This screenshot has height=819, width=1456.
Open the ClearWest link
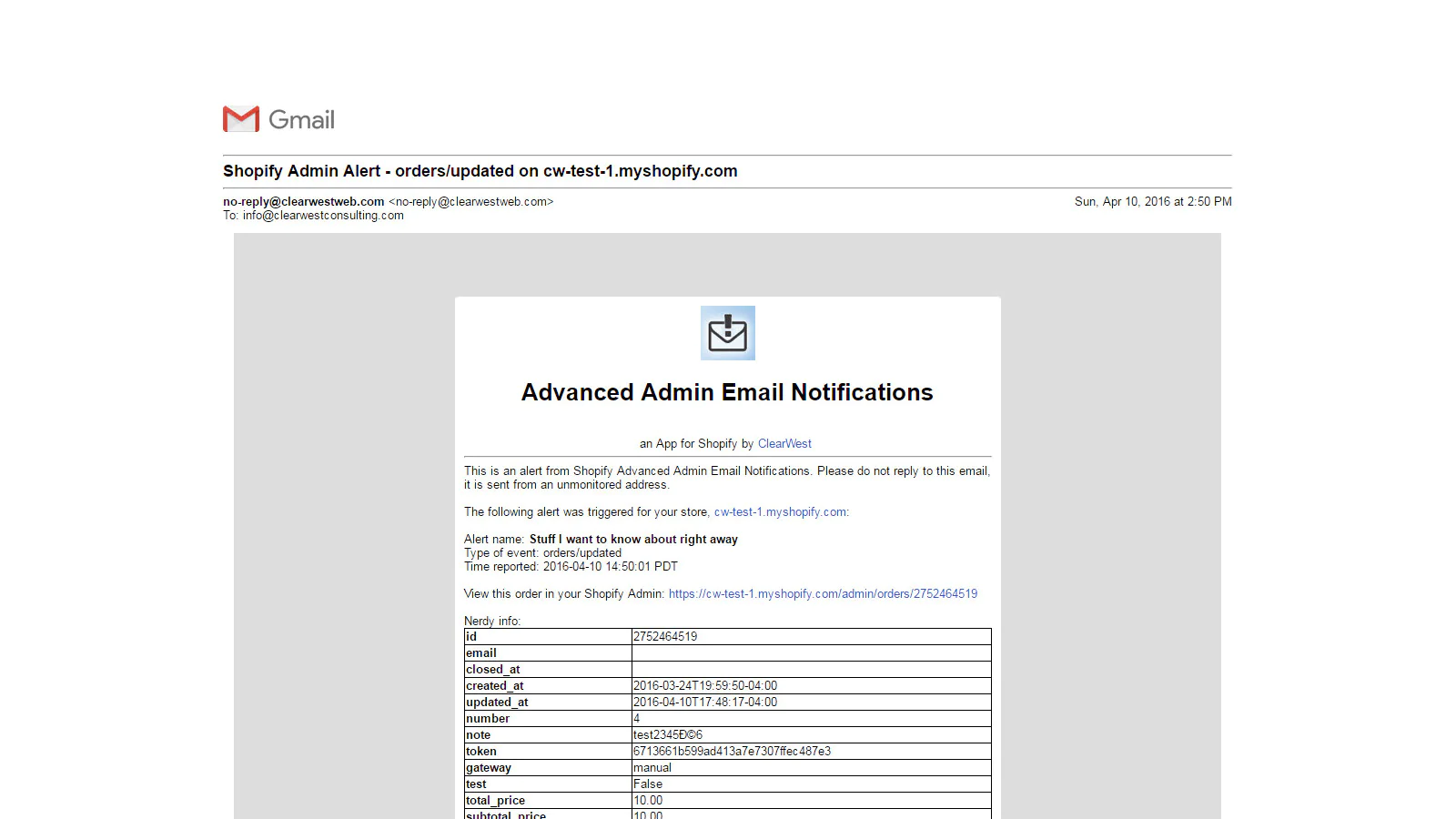[784, 444]
